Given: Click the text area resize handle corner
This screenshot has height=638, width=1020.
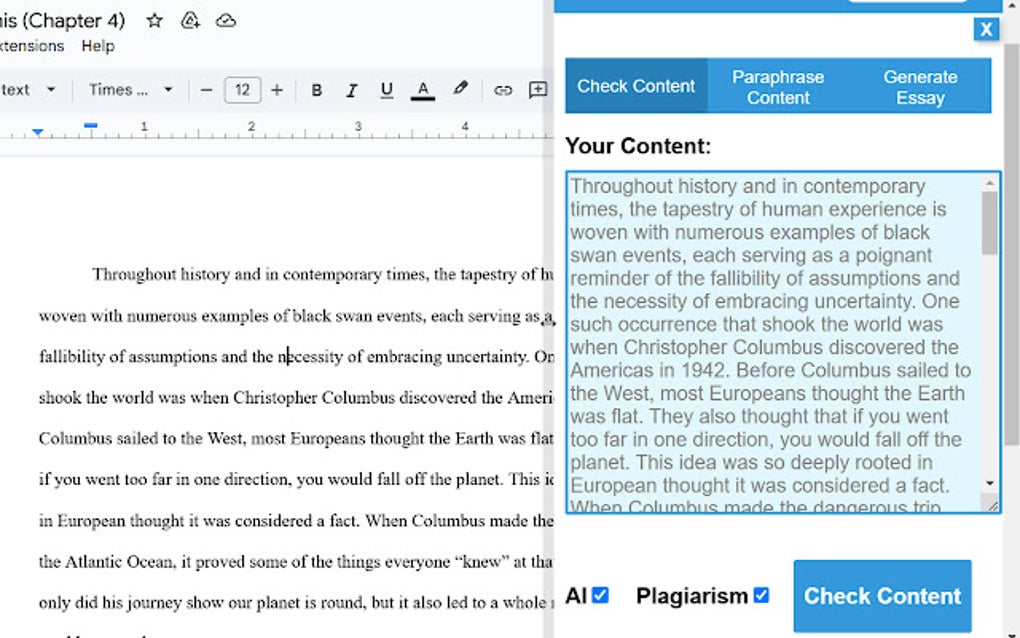Looking at the screenshot, I should pyautogui.click(x=993, y=505).
